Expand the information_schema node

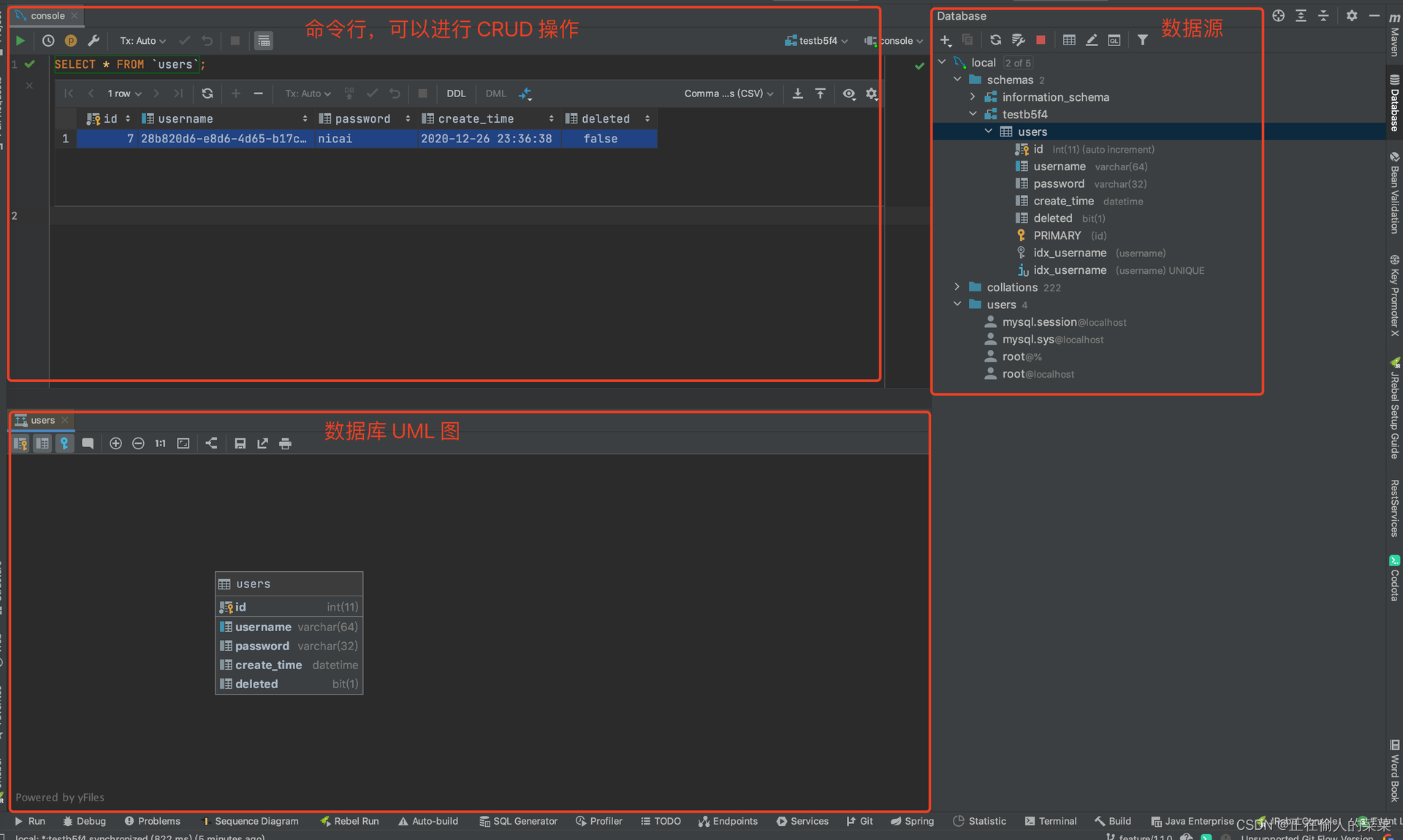point(973,96)
